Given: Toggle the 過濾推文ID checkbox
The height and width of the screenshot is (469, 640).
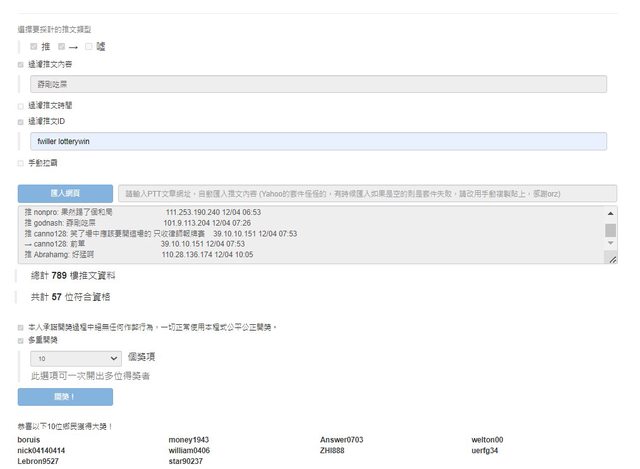Looking at the screenshot, I should tap(21, 121).
